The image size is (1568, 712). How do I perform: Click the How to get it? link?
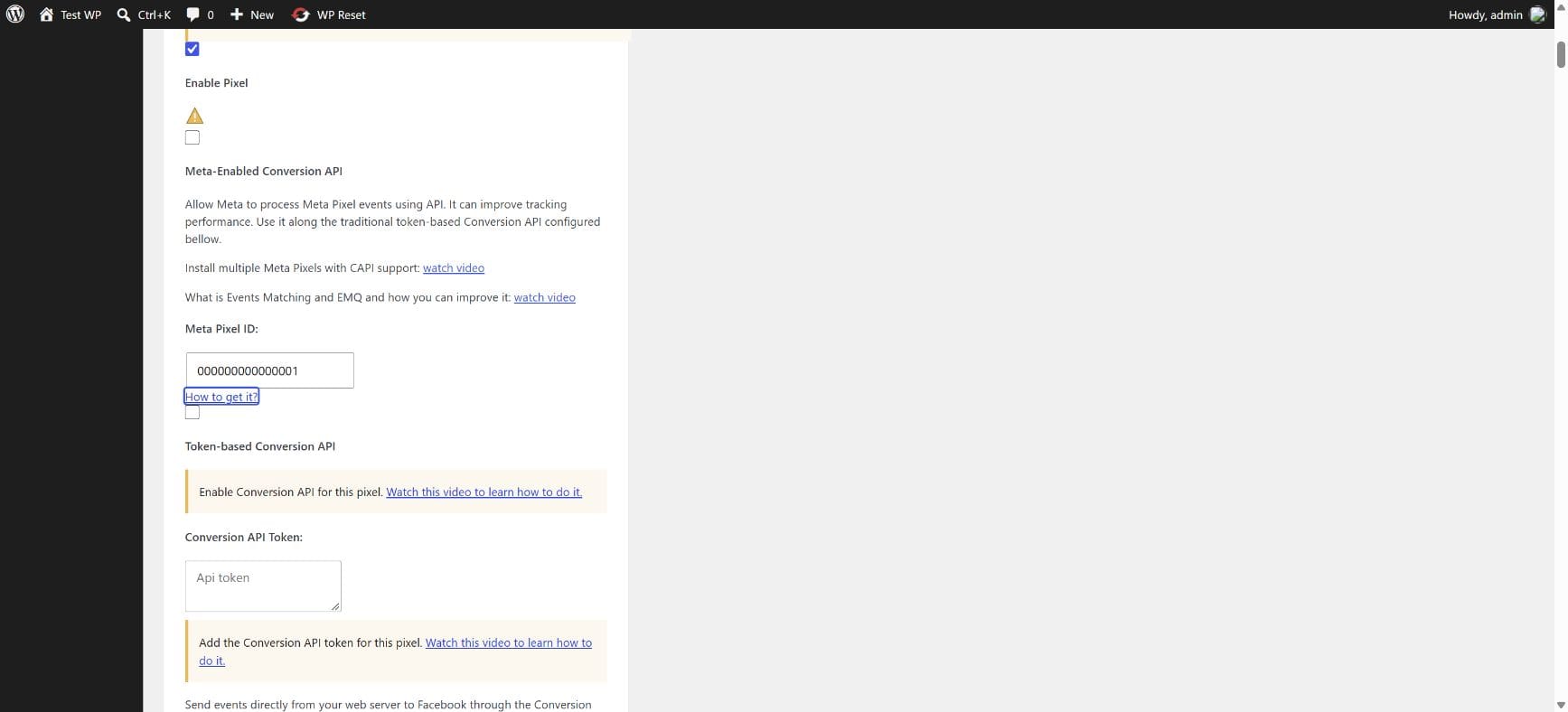(221, 397)
